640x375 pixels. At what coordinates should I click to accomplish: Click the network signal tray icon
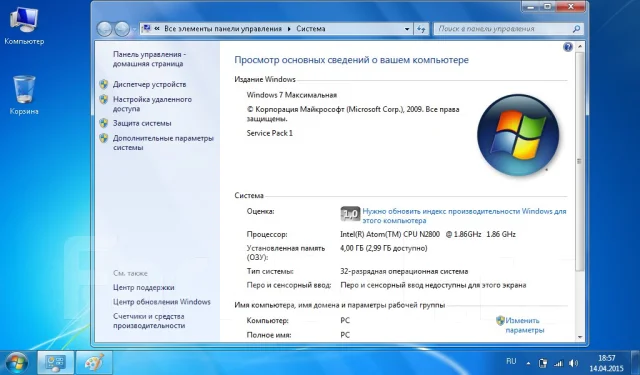click(558, 363)
